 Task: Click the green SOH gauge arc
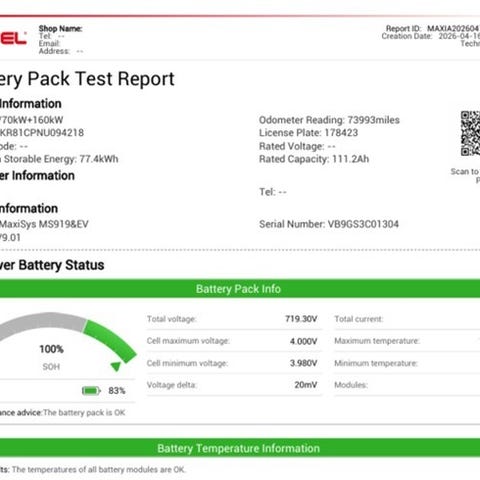click(110, 341)
